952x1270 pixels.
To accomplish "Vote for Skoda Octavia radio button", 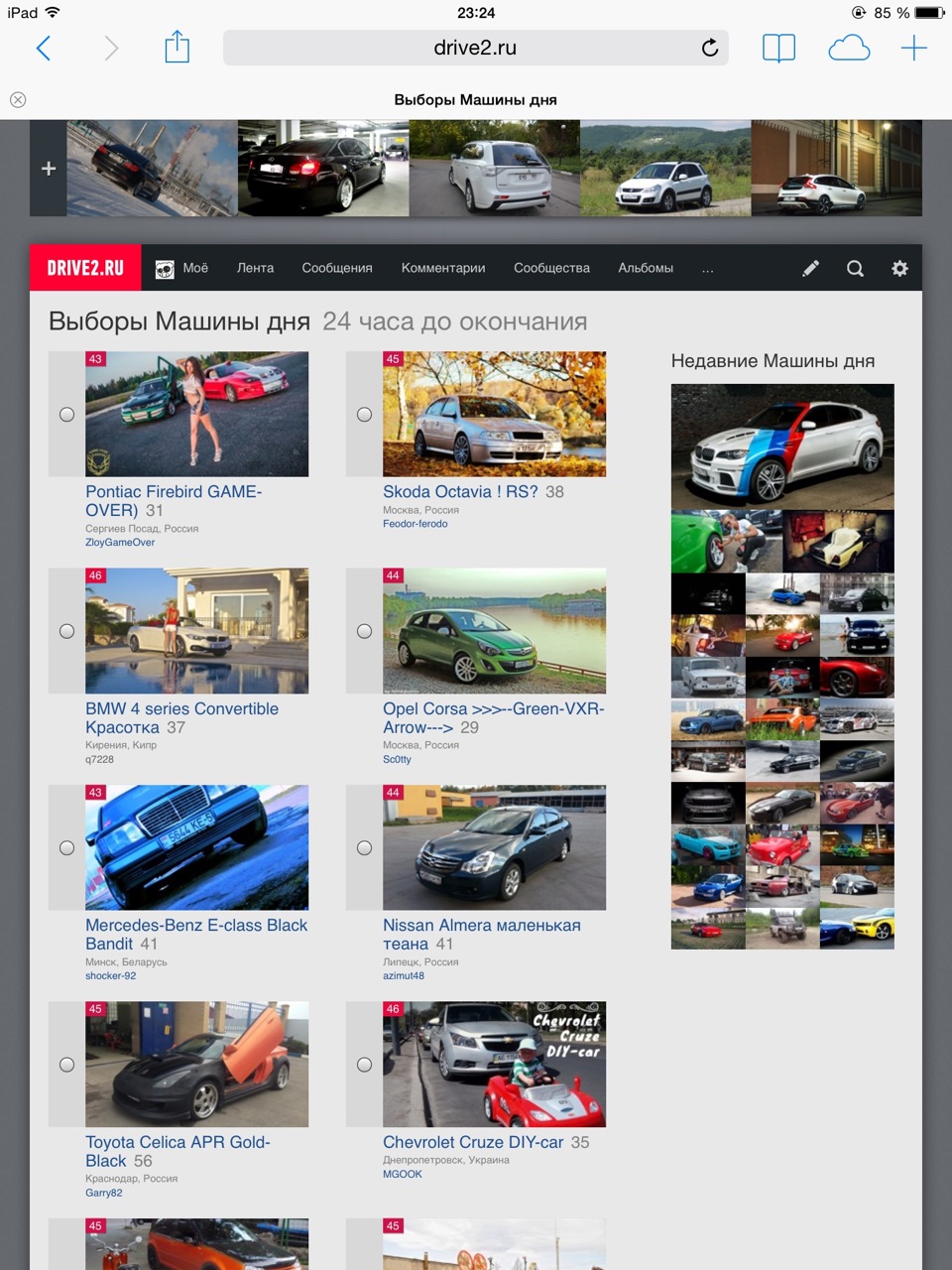I will 364,415.
